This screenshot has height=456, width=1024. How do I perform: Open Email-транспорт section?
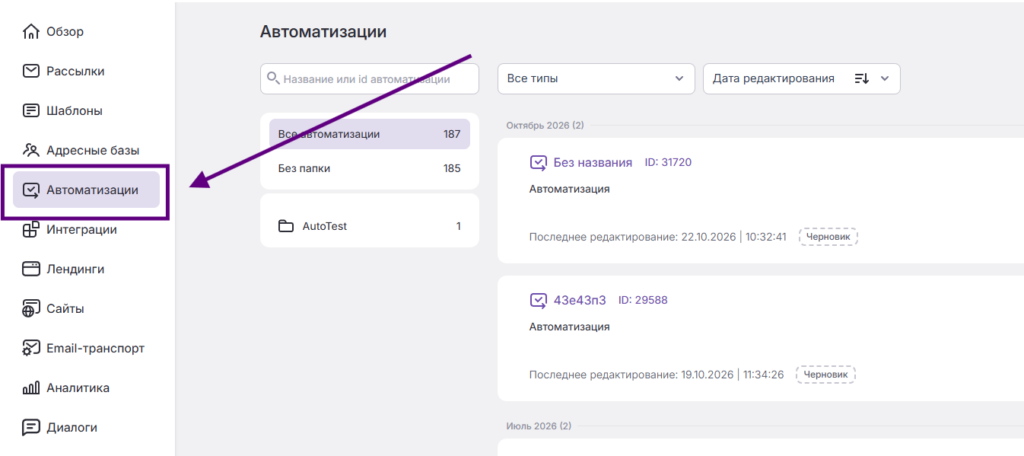(x=95, y=349)
